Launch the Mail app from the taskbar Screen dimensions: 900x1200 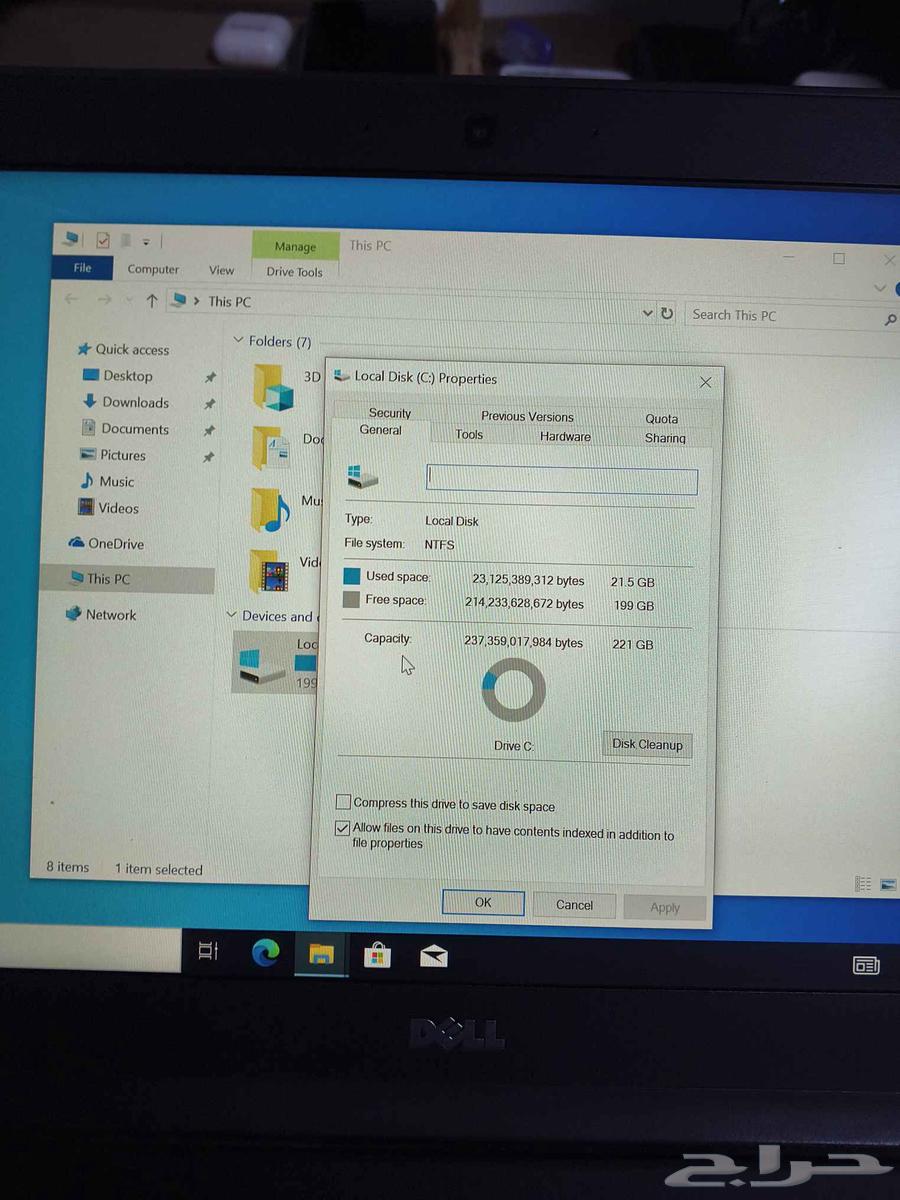tap(432, 957)
